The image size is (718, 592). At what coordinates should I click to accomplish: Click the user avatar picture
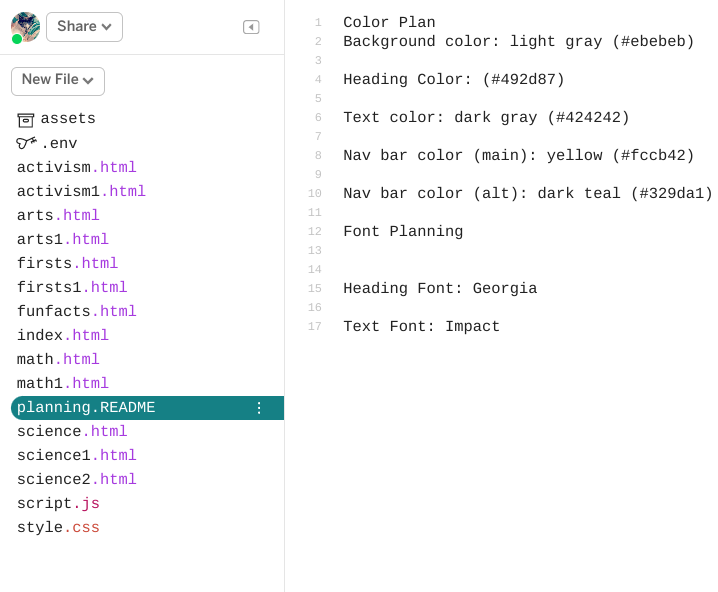click(26, 27)
